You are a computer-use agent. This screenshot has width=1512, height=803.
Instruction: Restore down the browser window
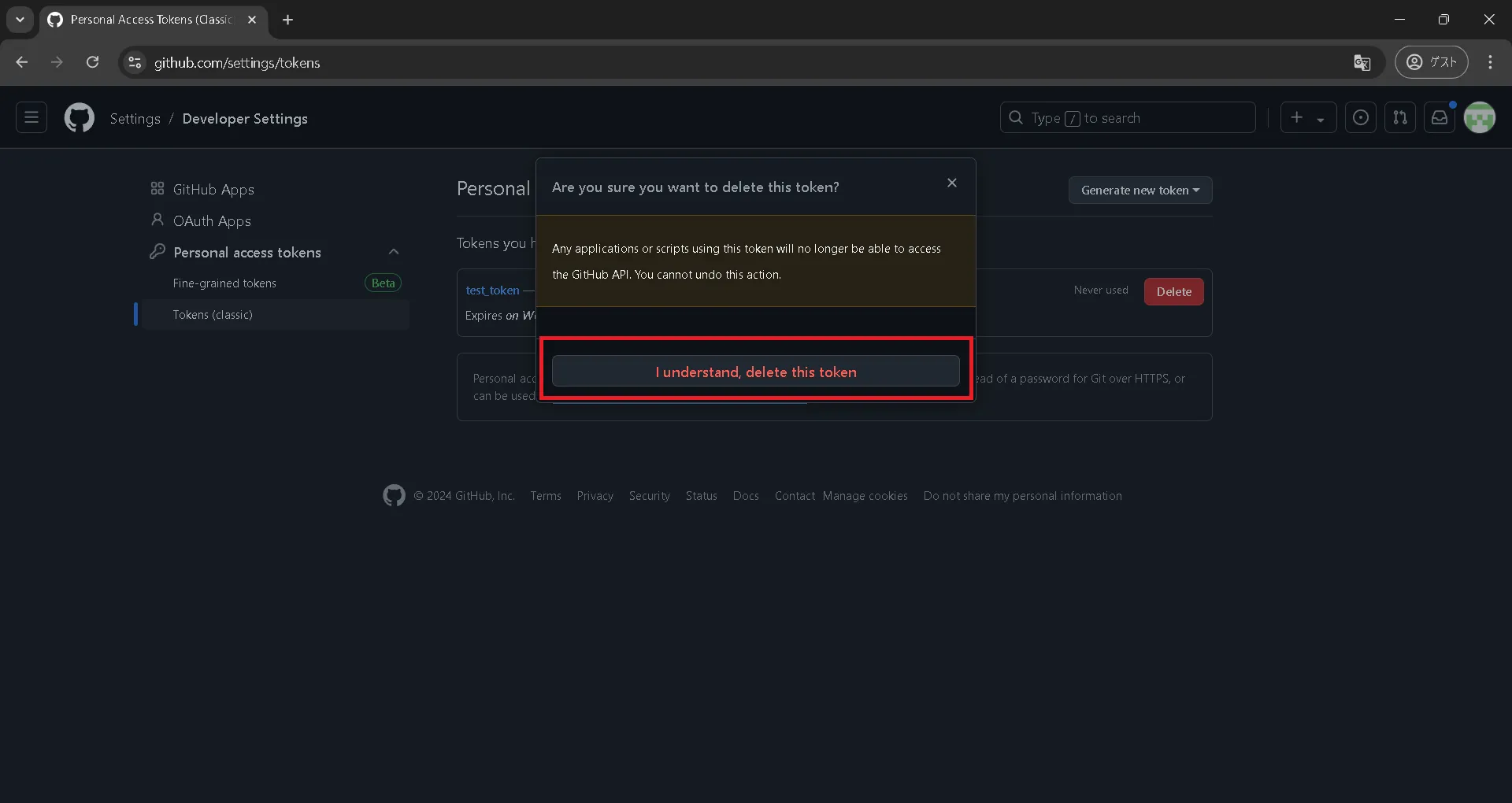tap(1443, 20)
